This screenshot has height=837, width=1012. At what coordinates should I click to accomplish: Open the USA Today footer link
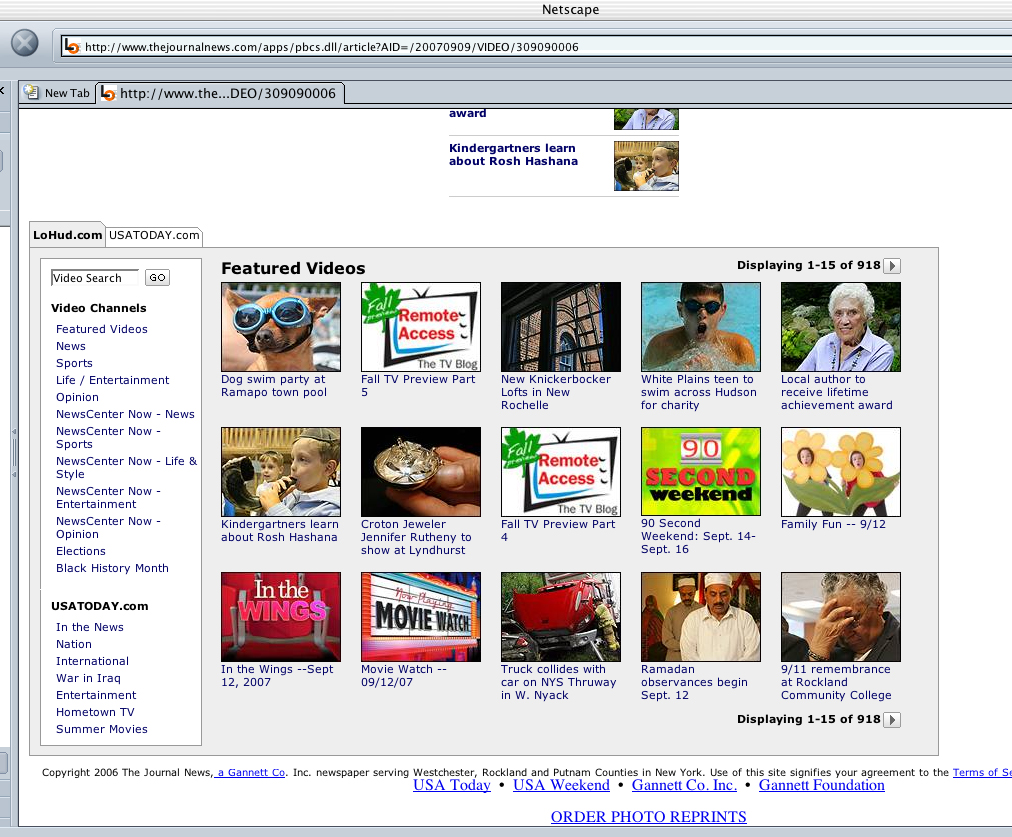pyautogui.click(x=452, y=785)
